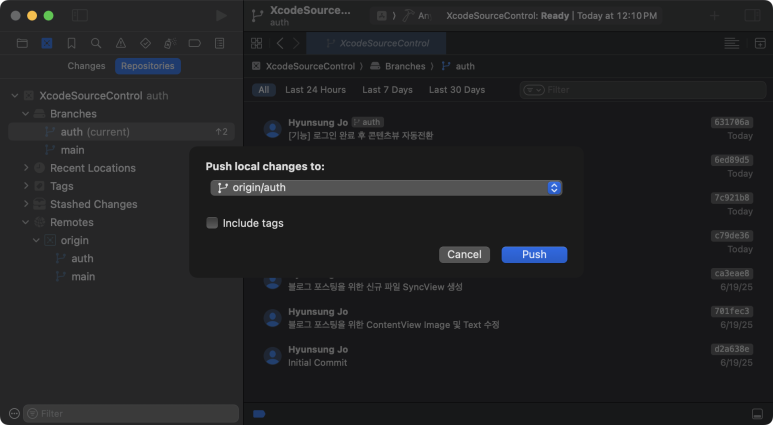The height and width of the screenshot is (425, 773).
Task: Expand the Stashed Changes group
Action: point(26,204)
